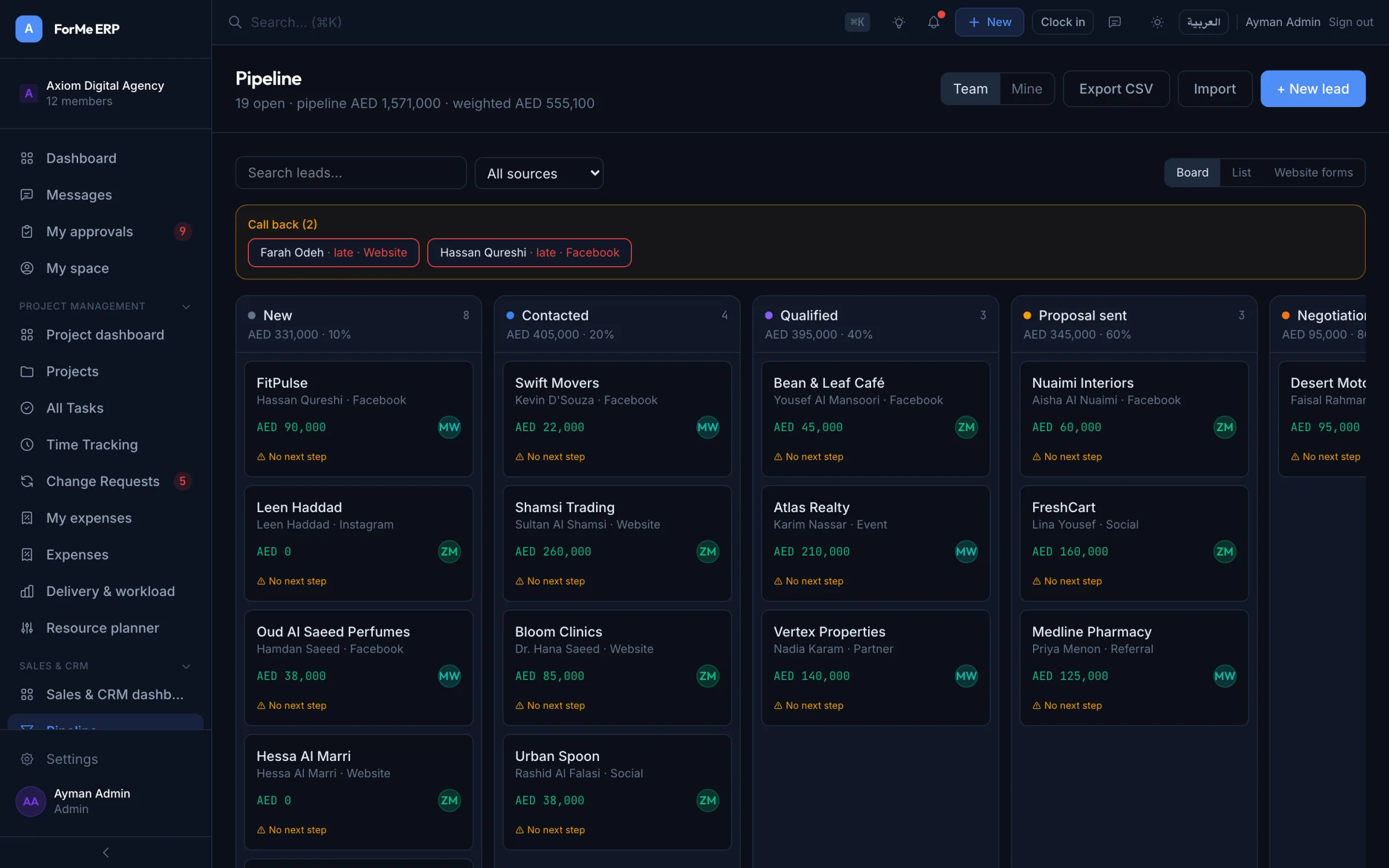Screen dimensions: 1389x868
Task: Click the New lead button
Action: (x=1313, y=89)
